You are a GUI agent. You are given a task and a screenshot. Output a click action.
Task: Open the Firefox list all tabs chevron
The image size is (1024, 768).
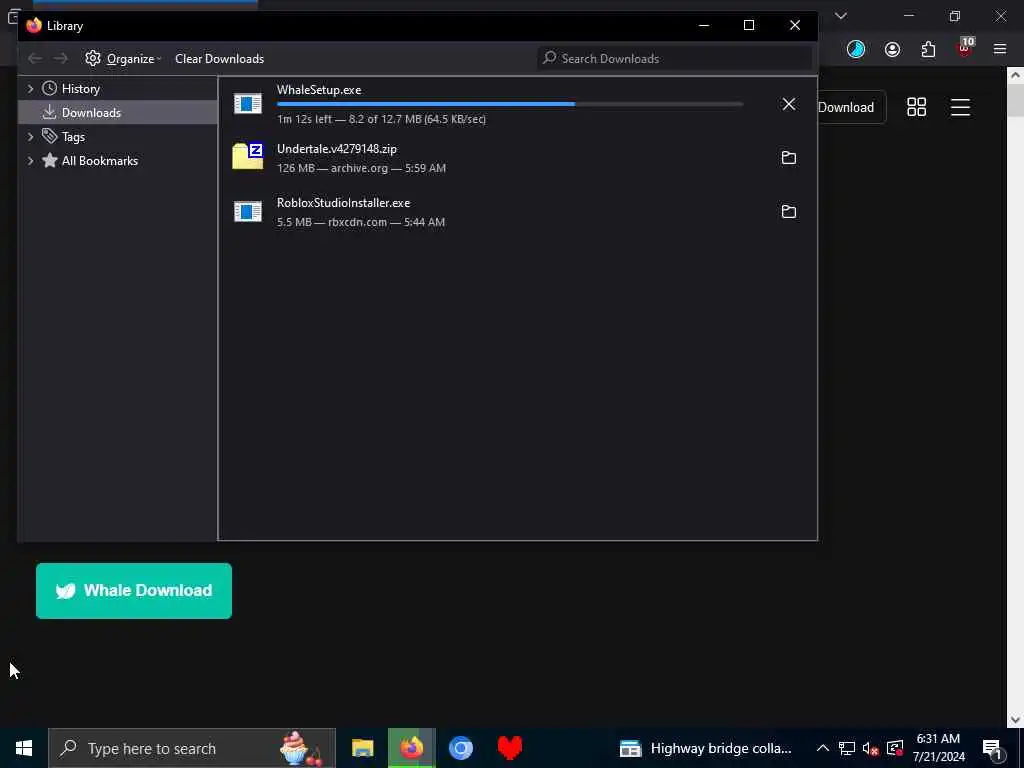(x=840, y=16)
